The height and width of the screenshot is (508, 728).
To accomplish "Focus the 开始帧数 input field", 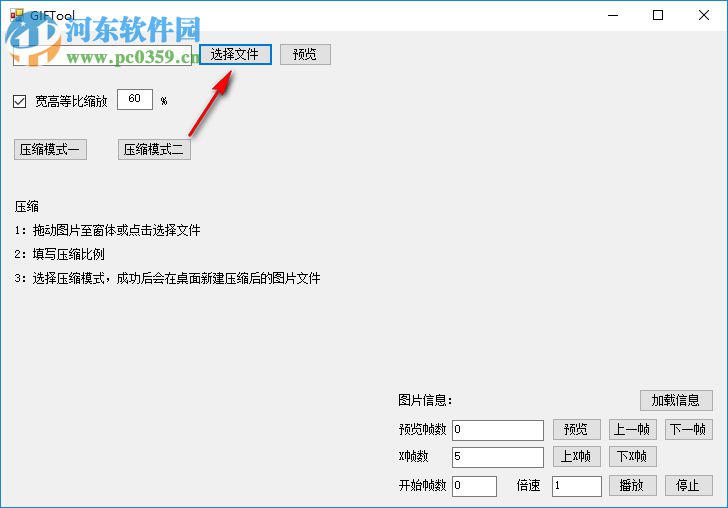I will pyautogui.click(x=474, y=486).
